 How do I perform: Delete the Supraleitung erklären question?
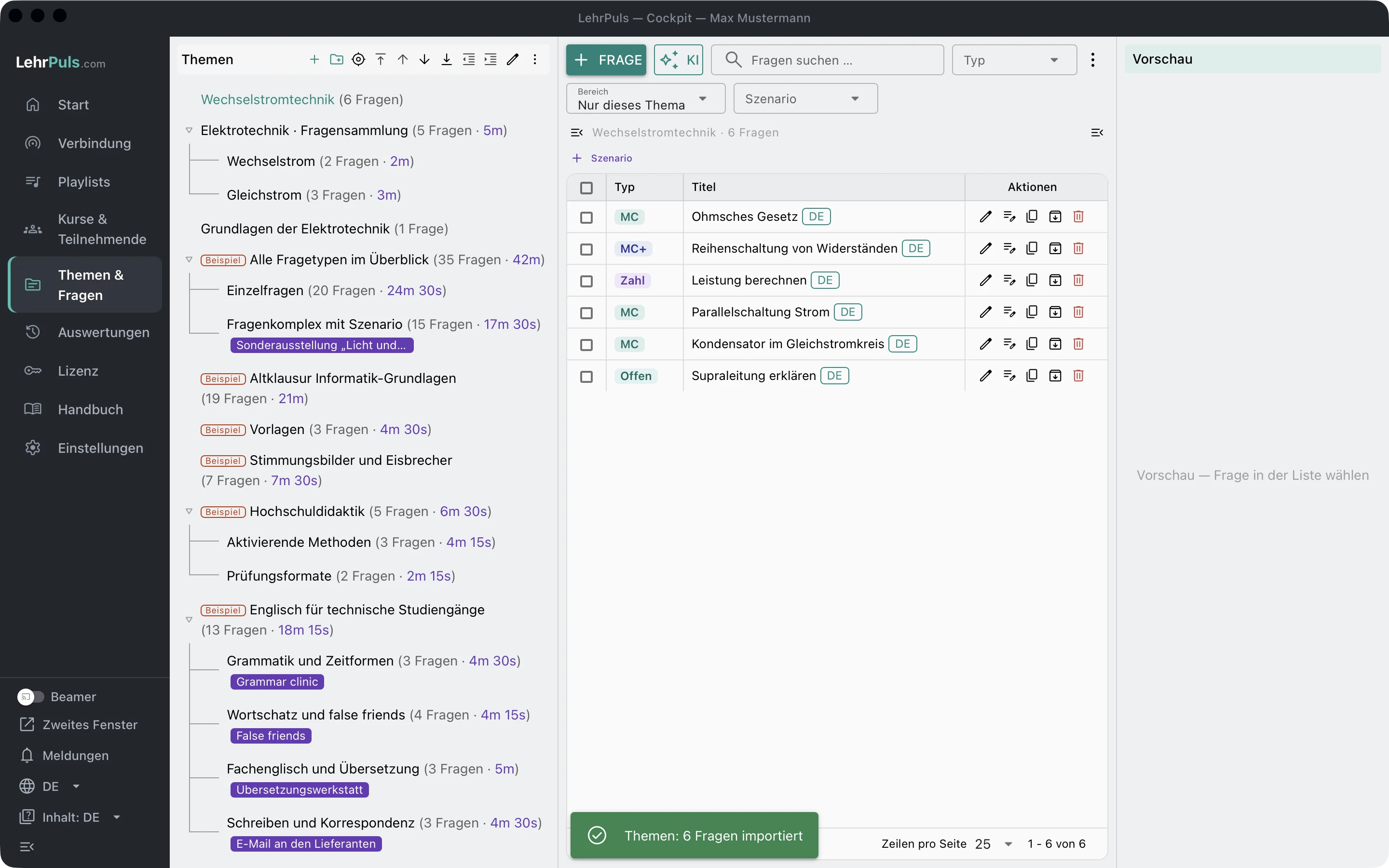coord(1078,376)
